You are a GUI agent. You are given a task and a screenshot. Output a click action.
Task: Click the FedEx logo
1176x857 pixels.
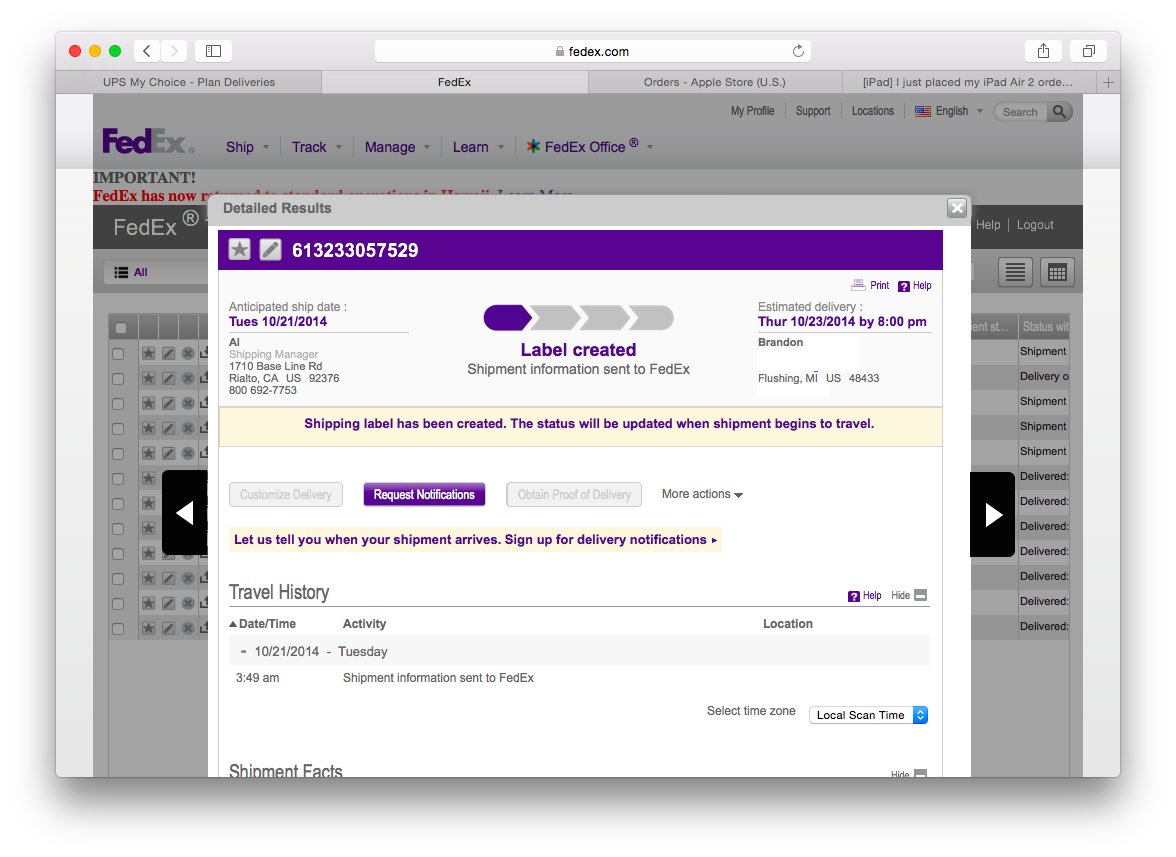[148, 141]
